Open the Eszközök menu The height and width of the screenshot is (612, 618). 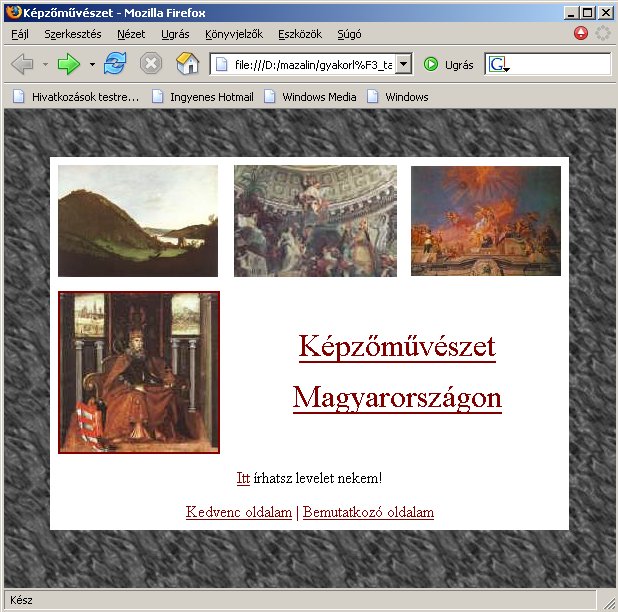pyautogui.click(x=300, y=34)
